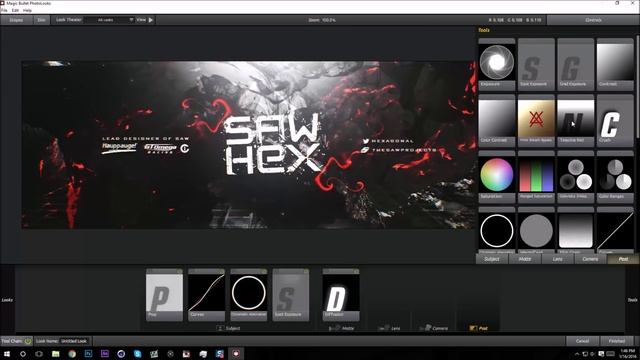Select the vertical gradient tool in bottom row
The width and height of the screenshot is (640, 360).
click(576, 231)
